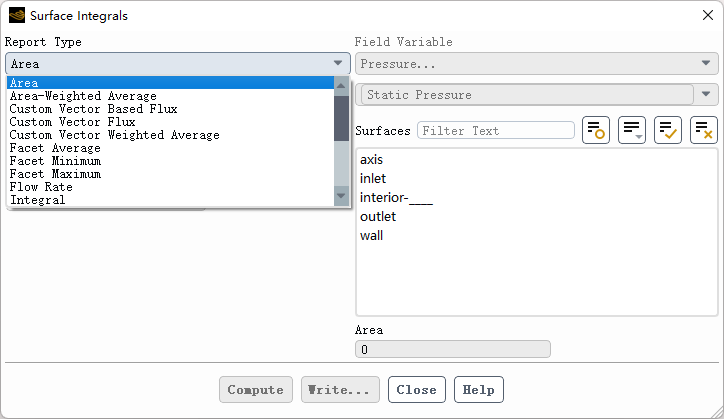The width and height of the screenshot is (724, 419).
Task: Select the inlet surface
Action: [x=373, y=178]
